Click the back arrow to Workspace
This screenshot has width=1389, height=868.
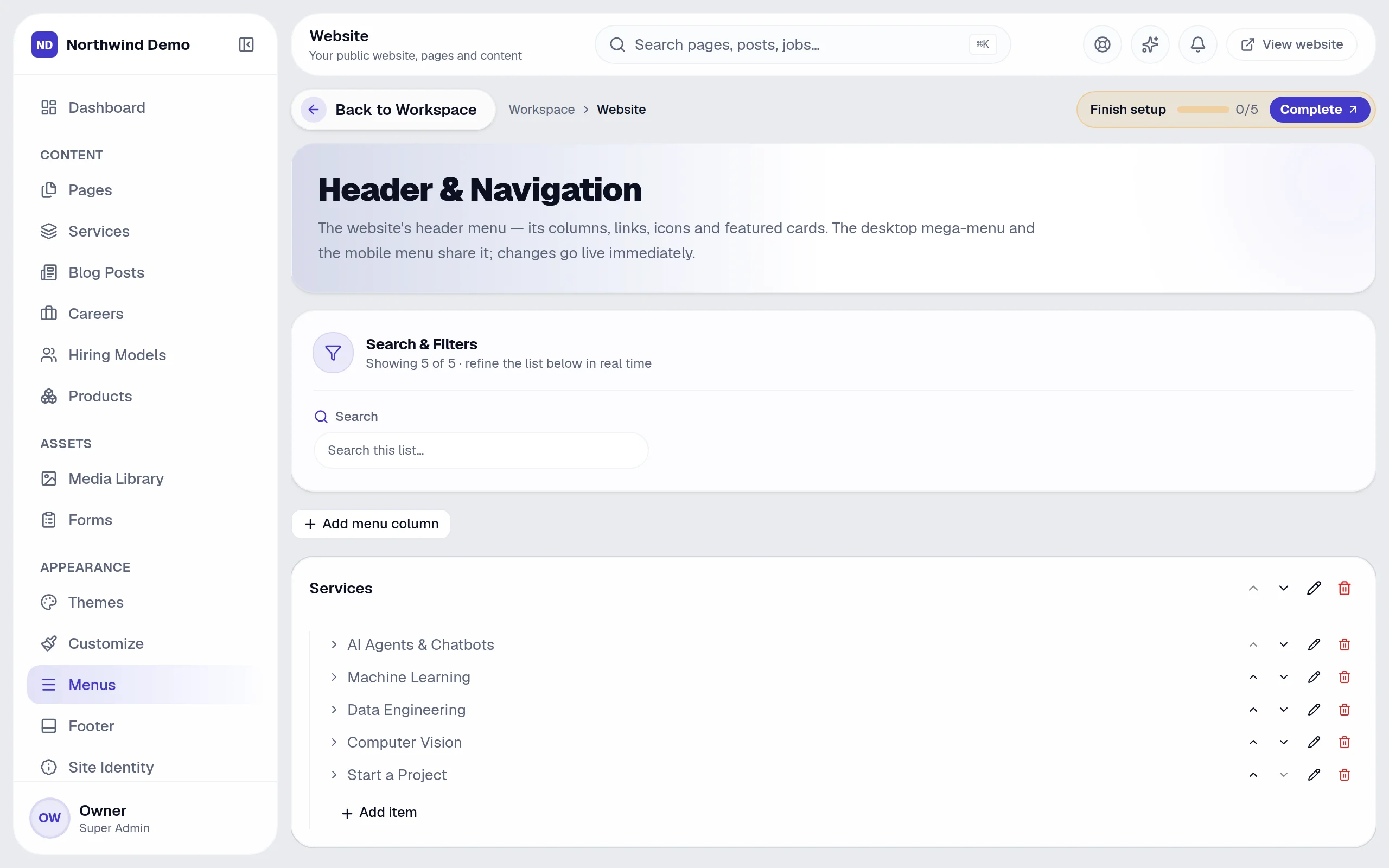(314, 110)
